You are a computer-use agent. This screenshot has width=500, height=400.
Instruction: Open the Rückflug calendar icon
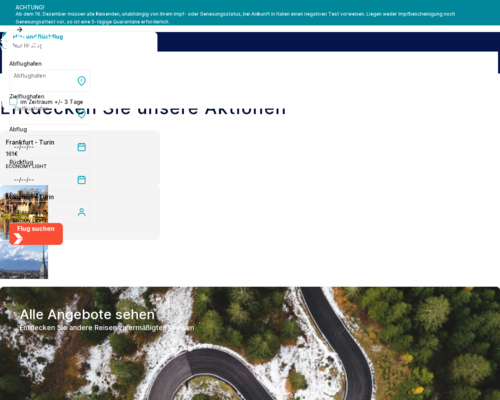point(82,180)
